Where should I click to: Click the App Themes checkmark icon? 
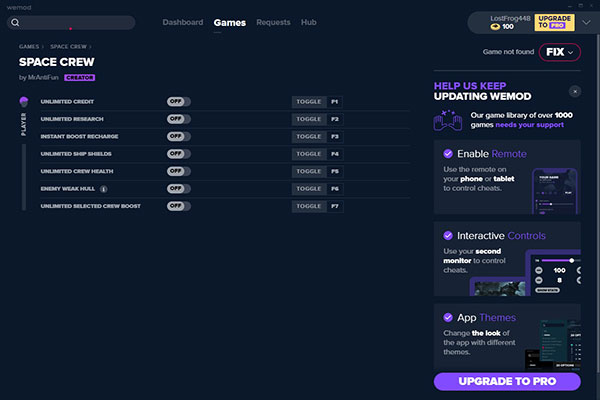tap(446, 317)
